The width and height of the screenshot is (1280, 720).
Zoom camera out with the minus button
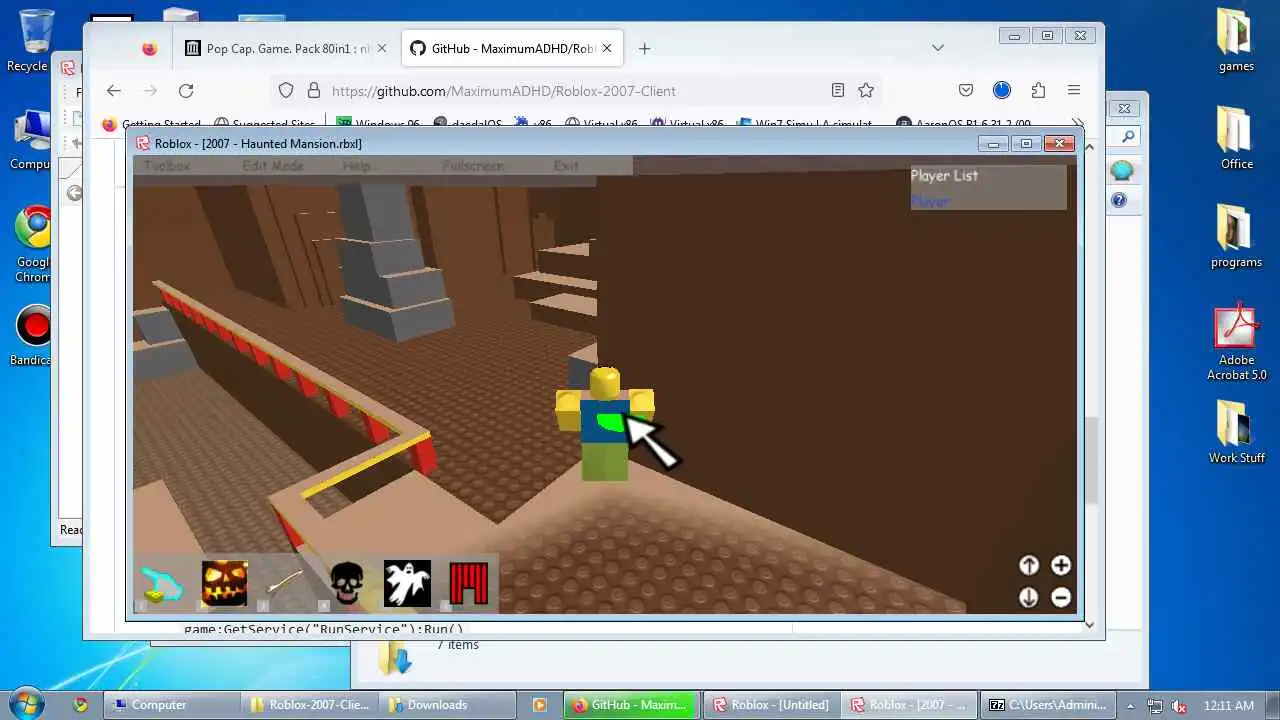(1061, 597)
